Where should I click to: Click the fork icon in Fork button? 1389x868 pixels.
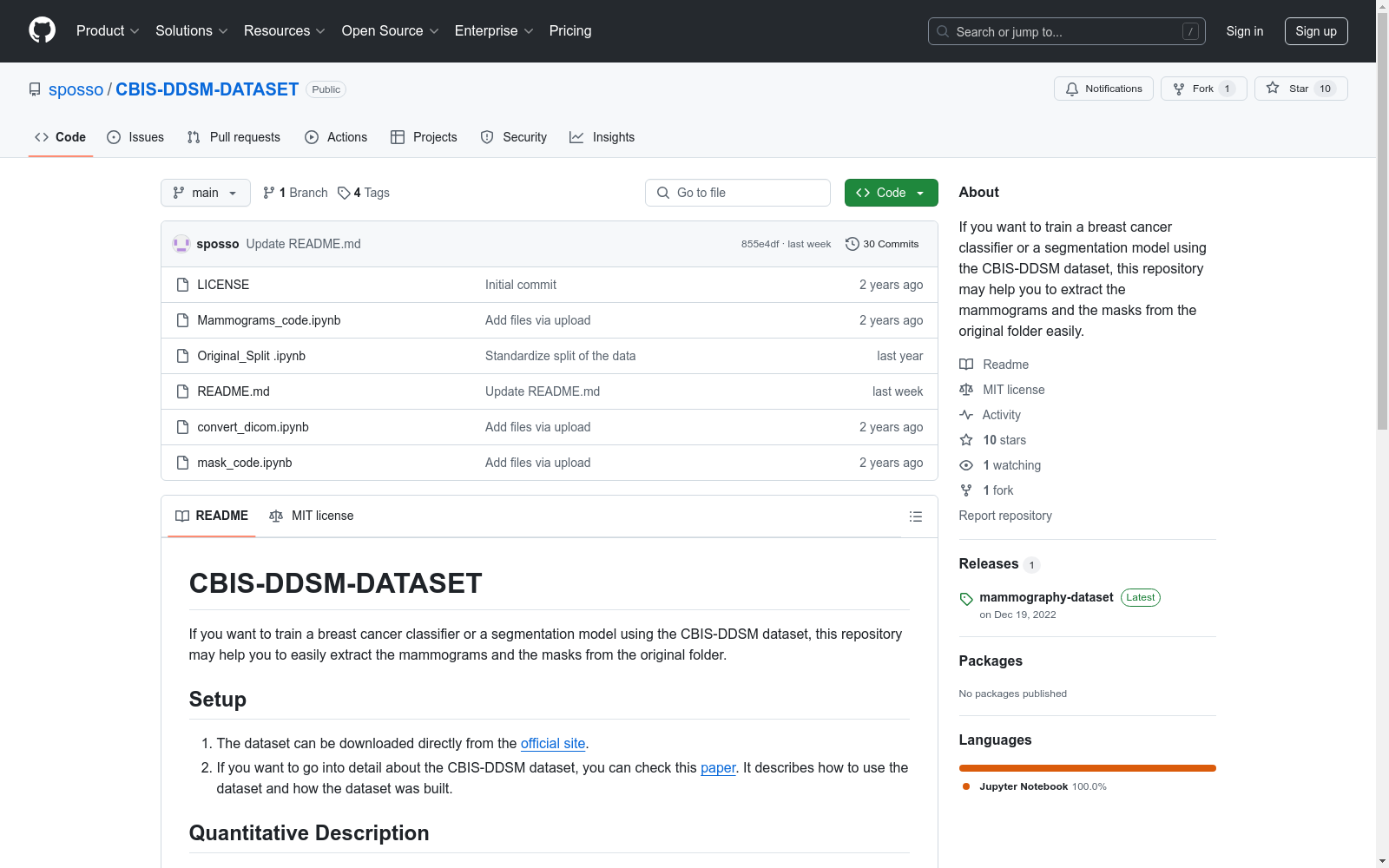[x=1179, y=89]
